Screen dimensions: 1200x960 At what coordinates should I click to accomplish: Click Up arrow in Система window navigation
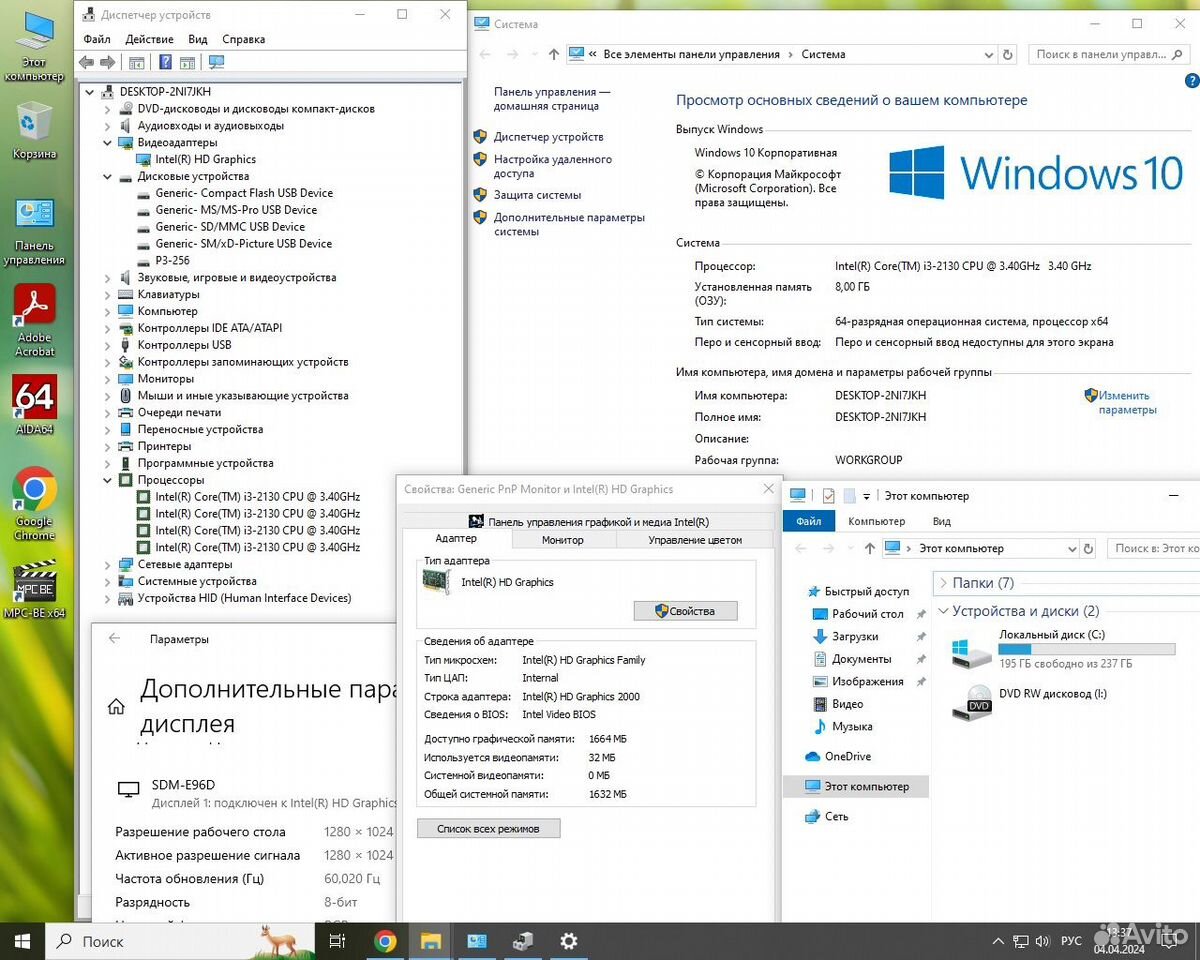click(x=554, y=55)
